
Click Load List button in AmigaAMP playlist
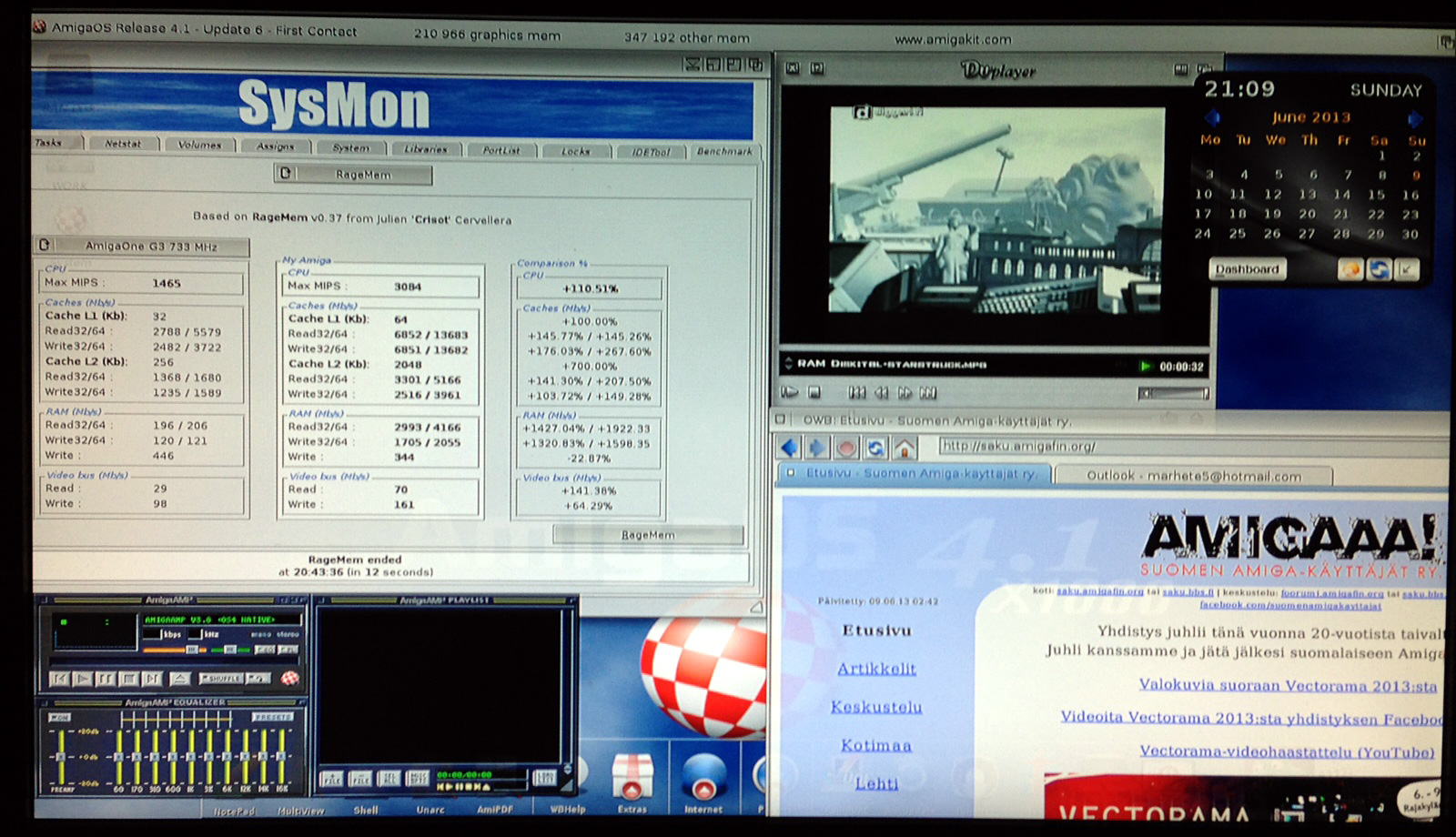pyautogui.click(x=544, y=778)
